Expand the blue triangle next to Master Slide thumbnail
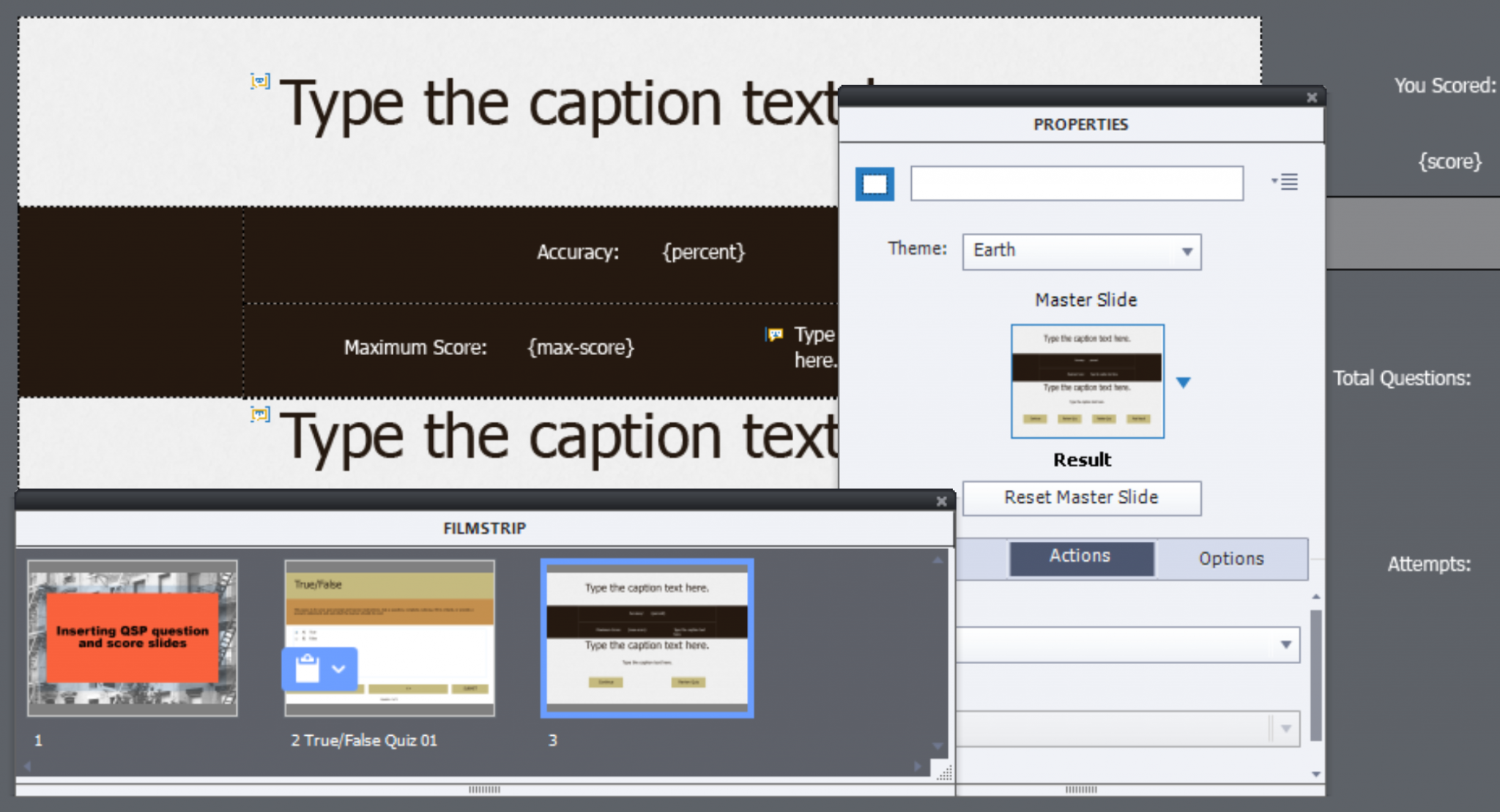 coord(1184,381)
